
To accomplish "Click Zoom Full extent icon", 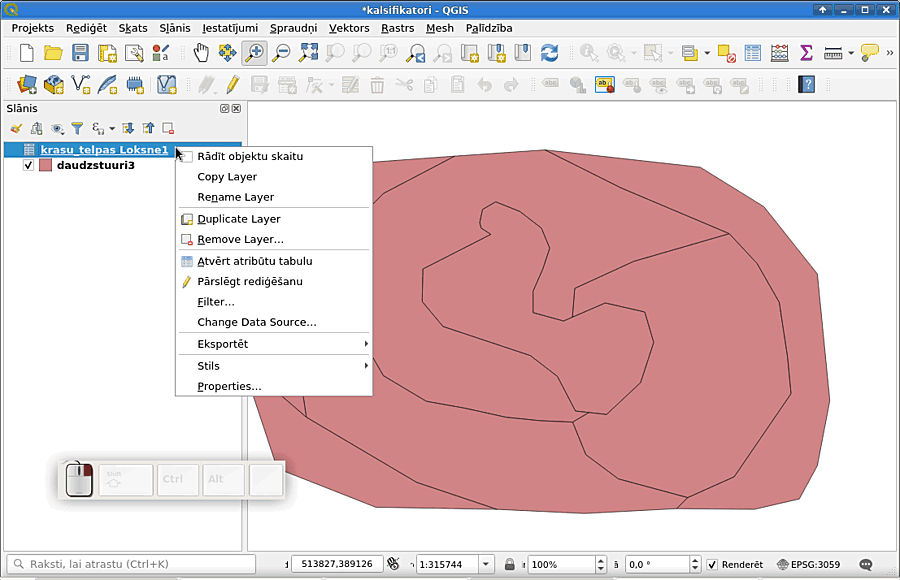I will [x=308, y=53].
